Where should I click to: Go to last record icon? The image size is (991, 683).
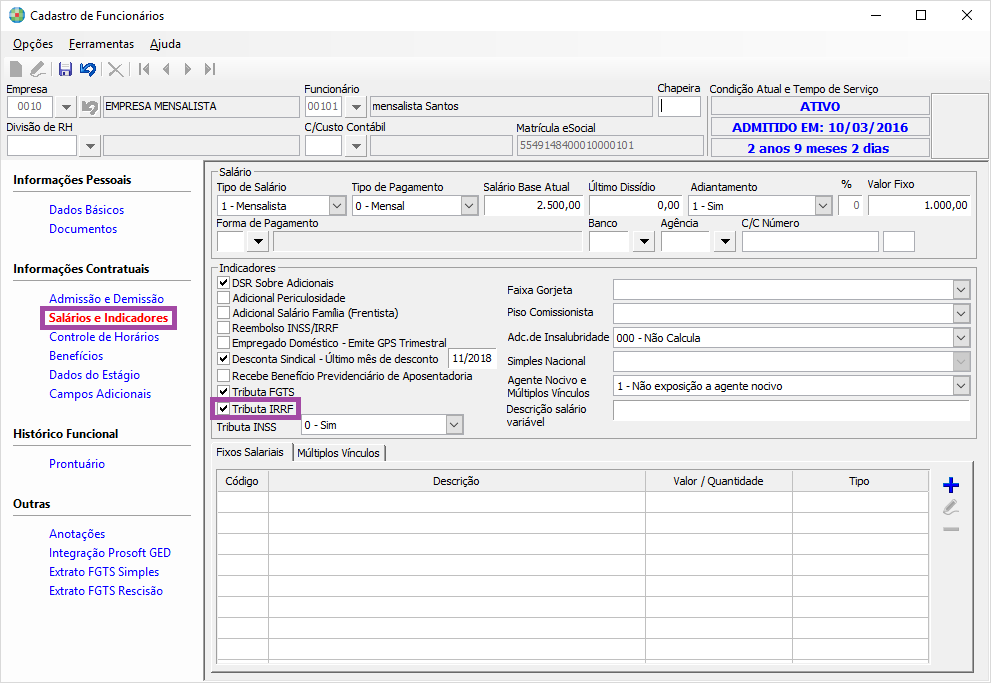click(x=210, y=69)
